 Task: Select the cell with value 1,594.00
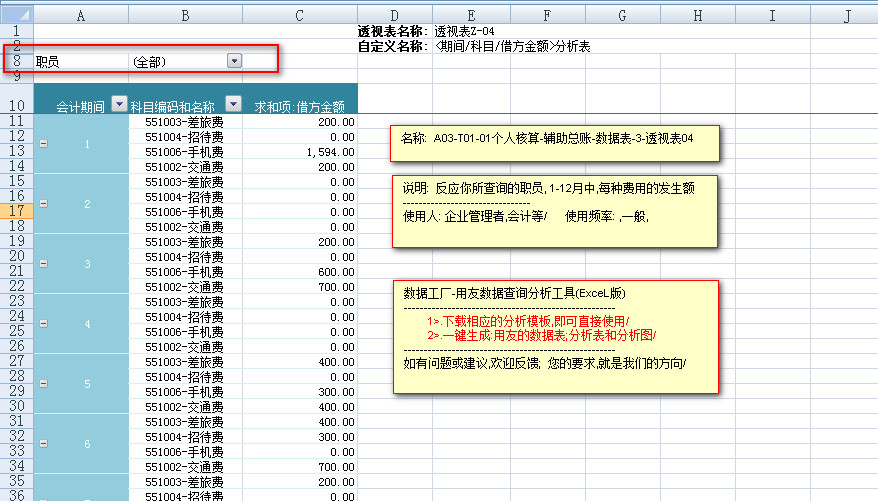click(x=299, y=152)
